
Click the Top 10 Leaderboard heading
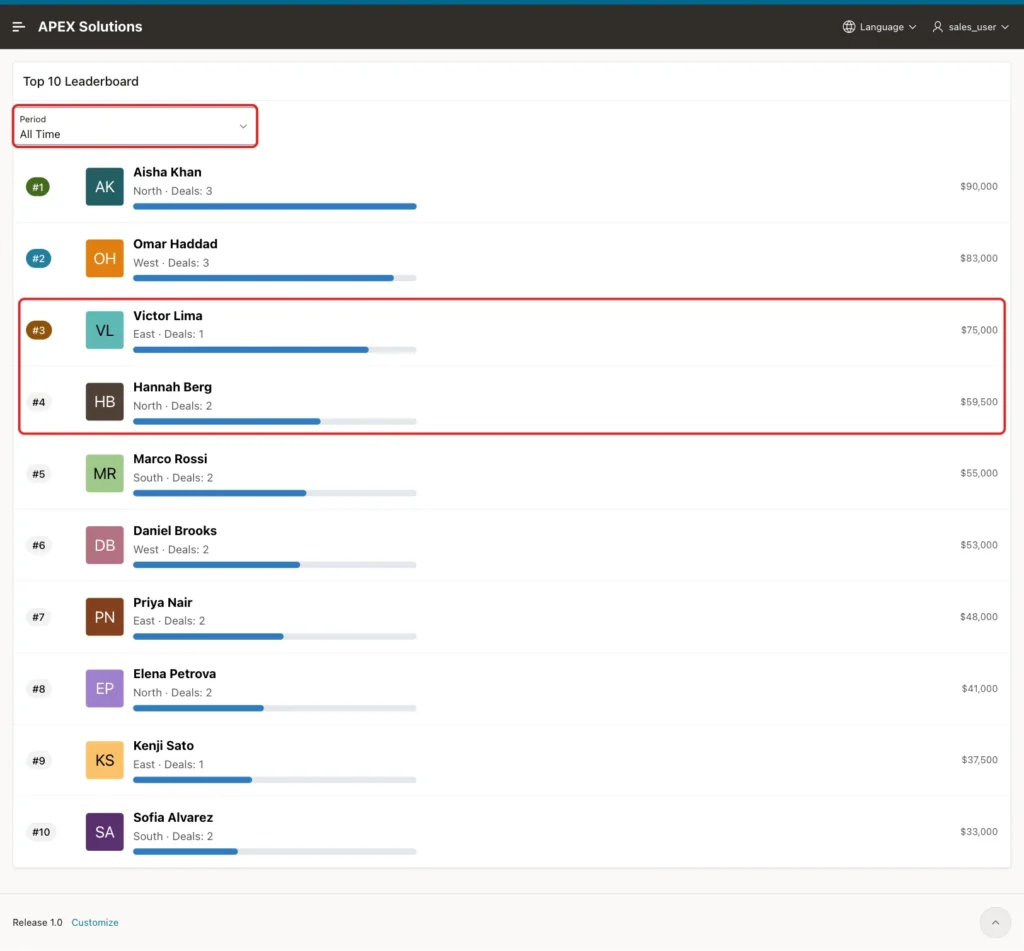click(x=81, y=81)
